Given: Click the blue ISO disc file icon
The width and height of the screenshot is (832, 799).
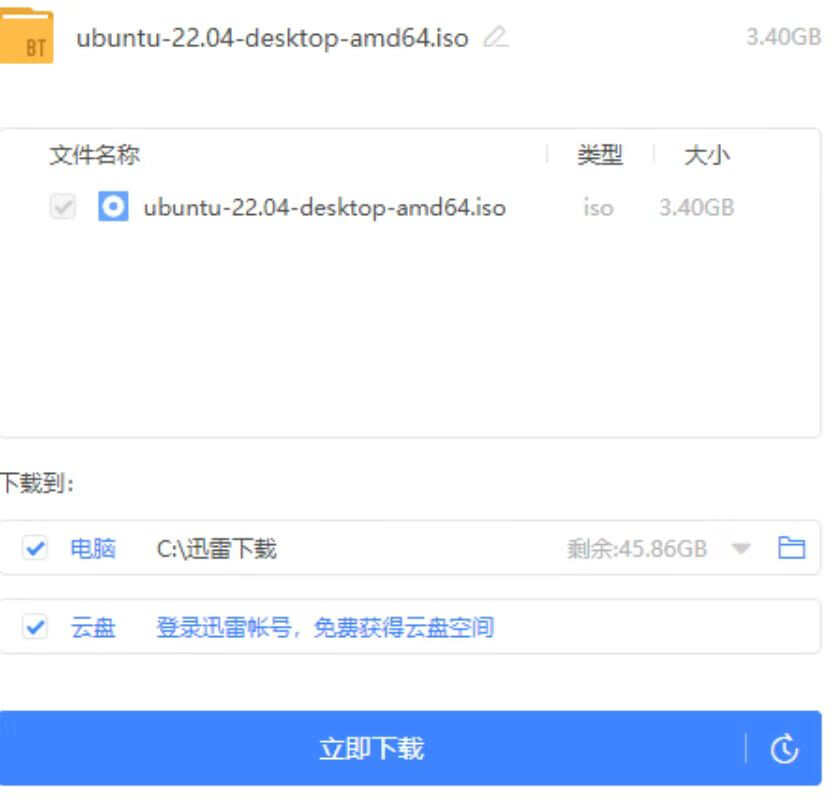Looking at the screenshot, I should (113, 207).
